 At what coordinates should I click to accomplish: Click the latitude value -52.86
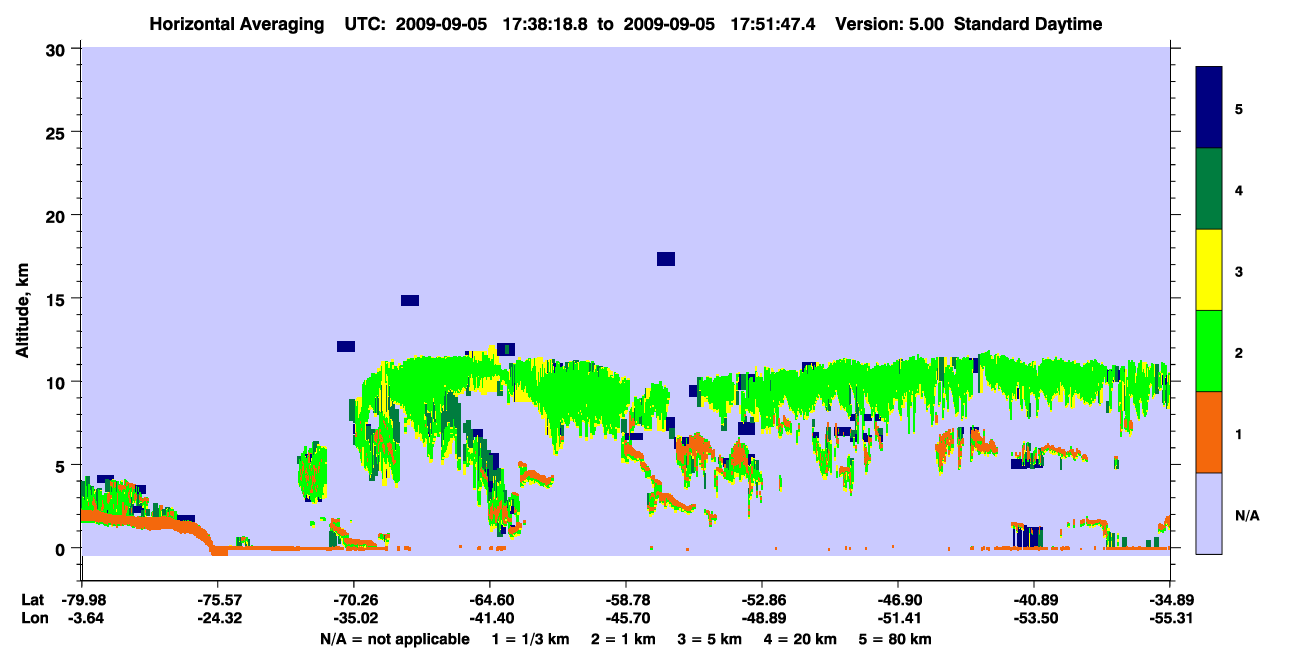coord(761,600)
